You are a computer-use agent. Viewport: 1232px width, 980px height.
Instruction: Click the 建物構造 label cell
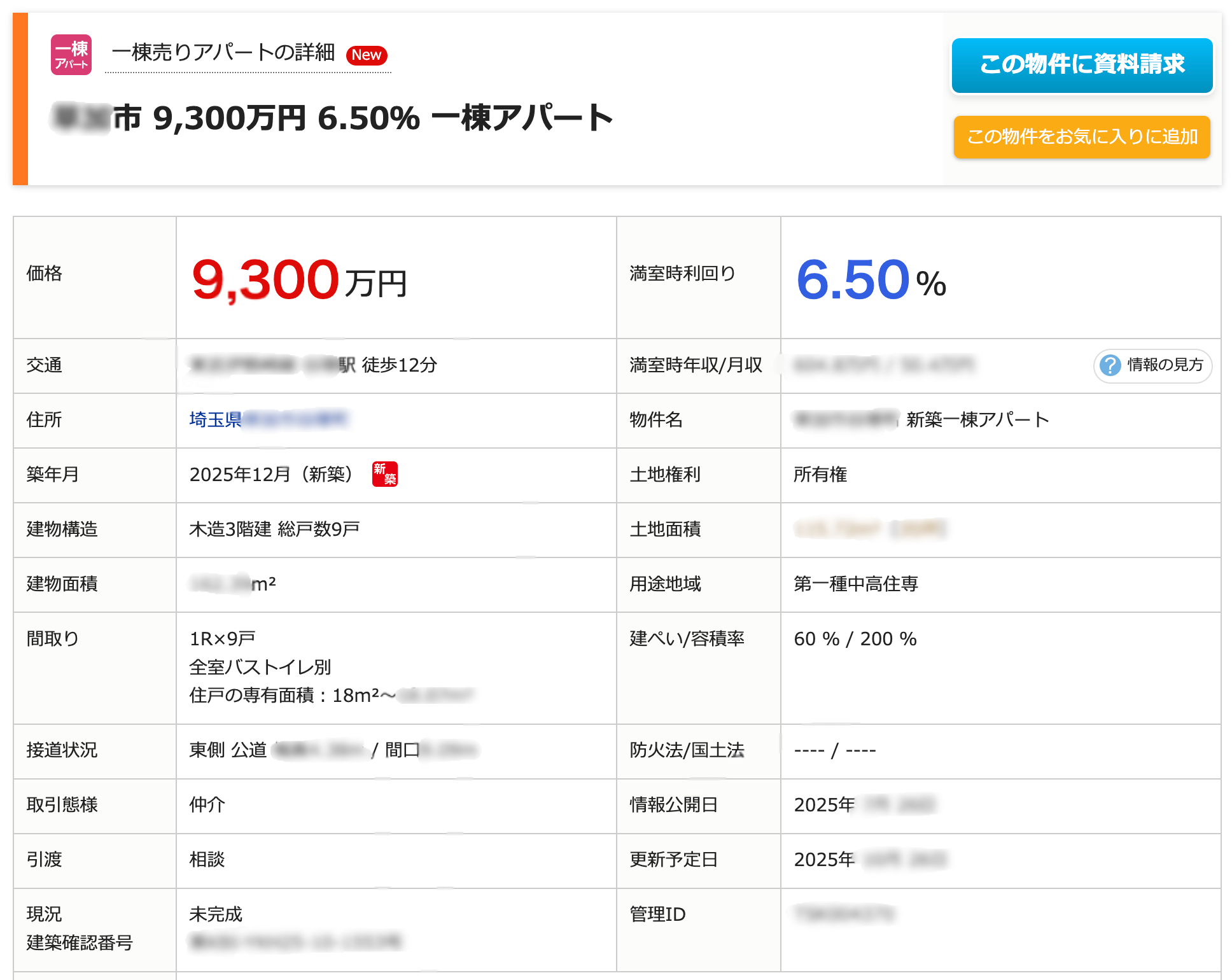pyautogui.click(x=95, y=530)
